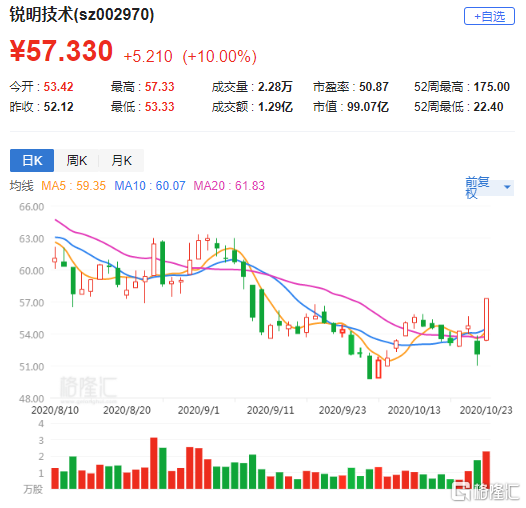The height and width of the screenshot is (508, 526).
Task: Open the 前复权 adjustment selector
Action: (x=489, y=187)
